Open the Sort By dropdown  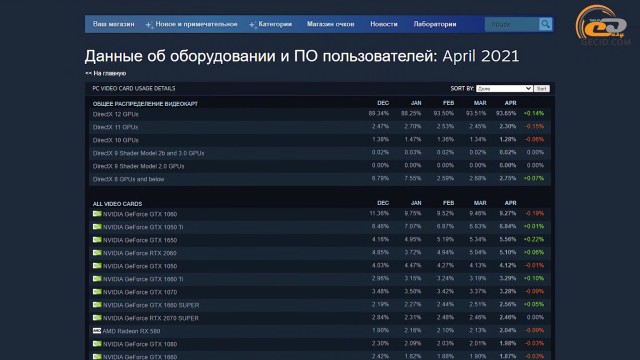click(504, 89)
